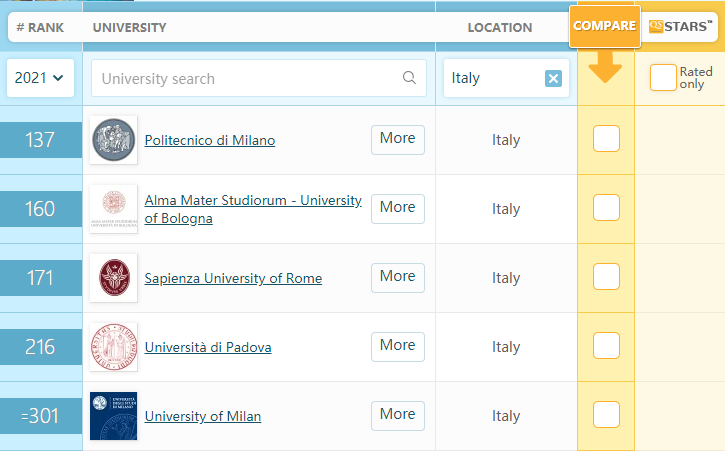Open the Università di Padova logo
The height and width of the screenshot is (451, 725).
pyautogui.click(x=114, y=347)
